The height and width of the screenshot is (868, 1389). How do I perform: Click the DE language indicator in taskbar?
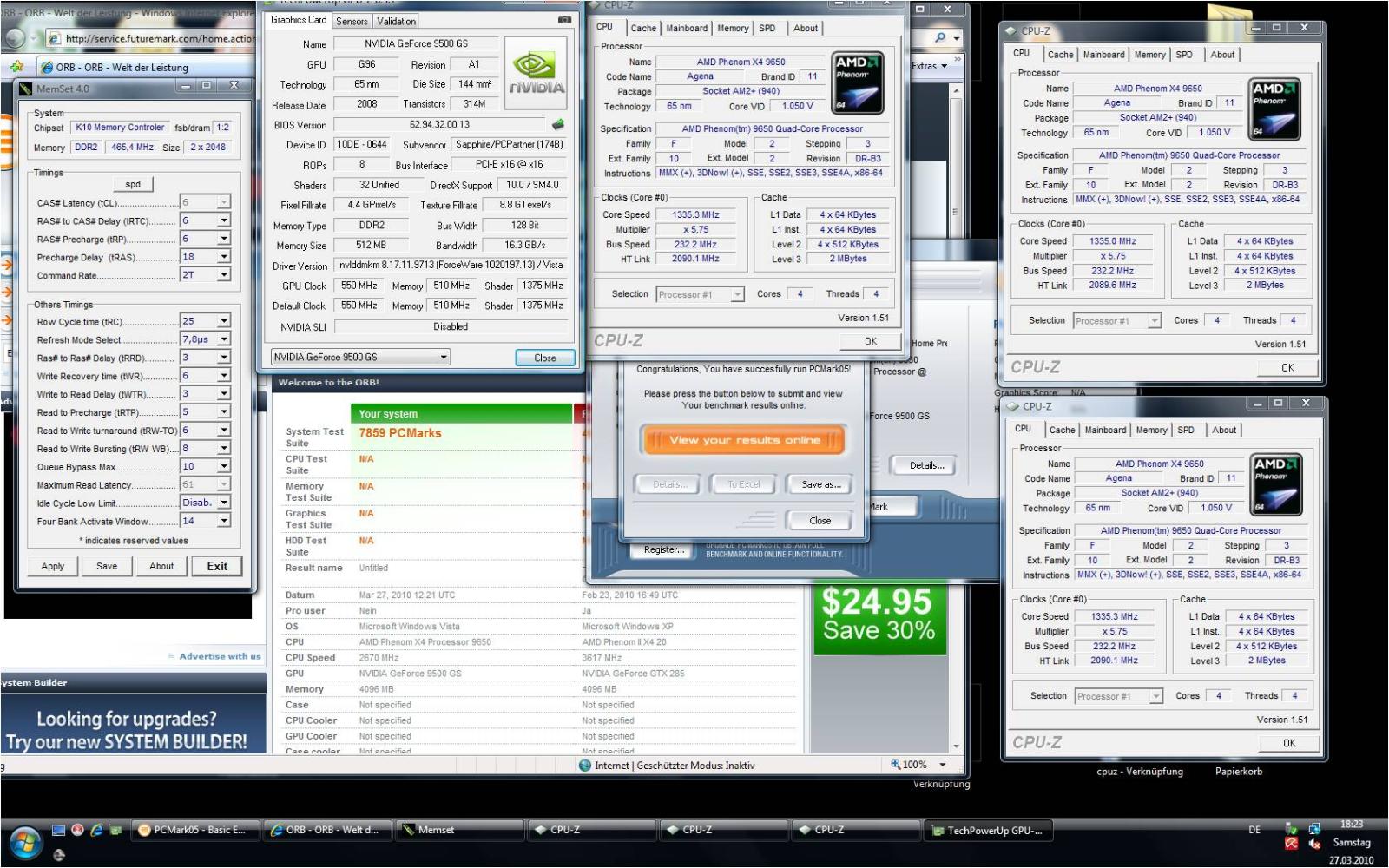coord(1254,830)
